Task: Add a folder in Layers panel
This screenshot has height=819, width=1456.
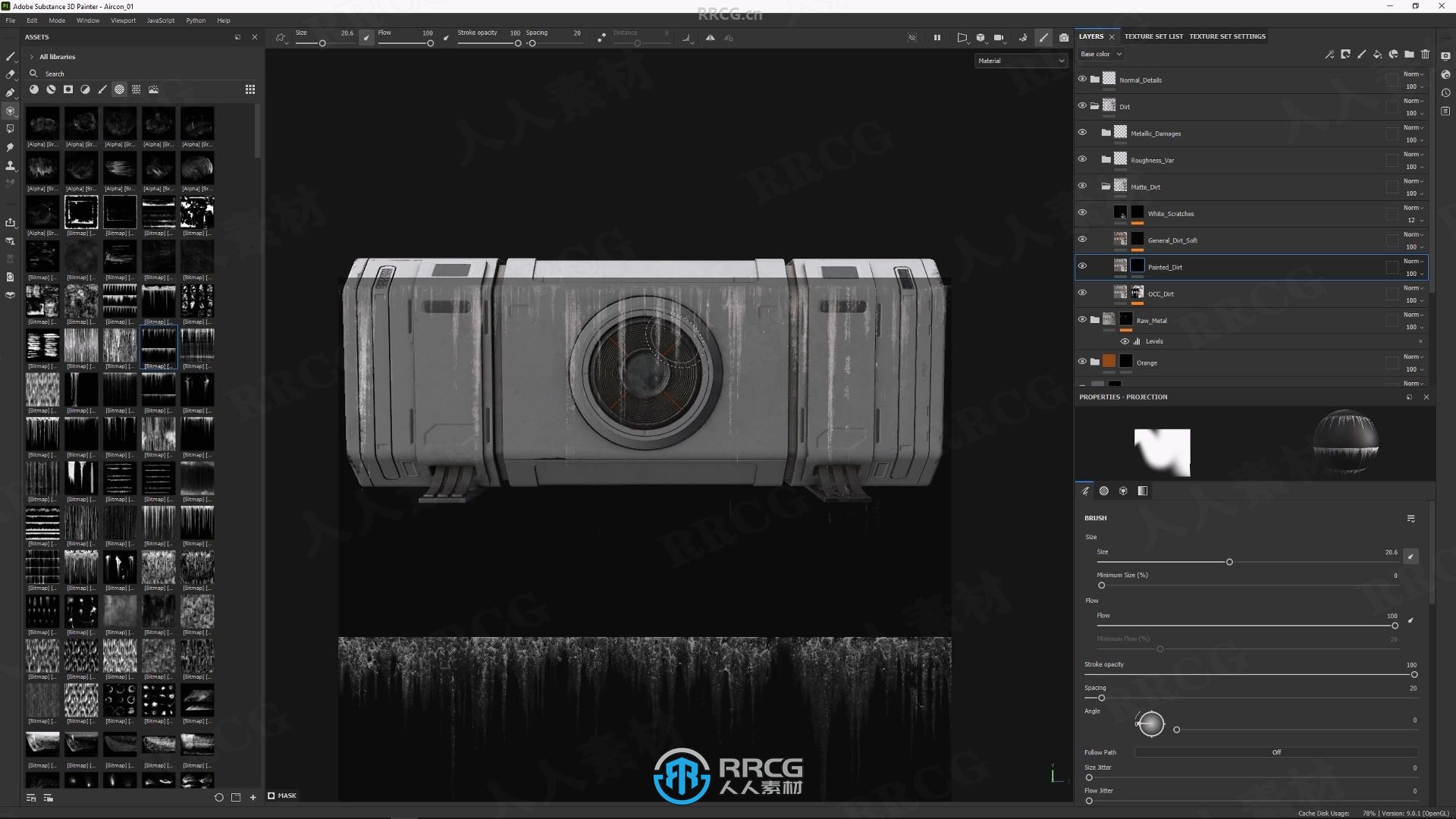Action: [x=1409, y=55]
